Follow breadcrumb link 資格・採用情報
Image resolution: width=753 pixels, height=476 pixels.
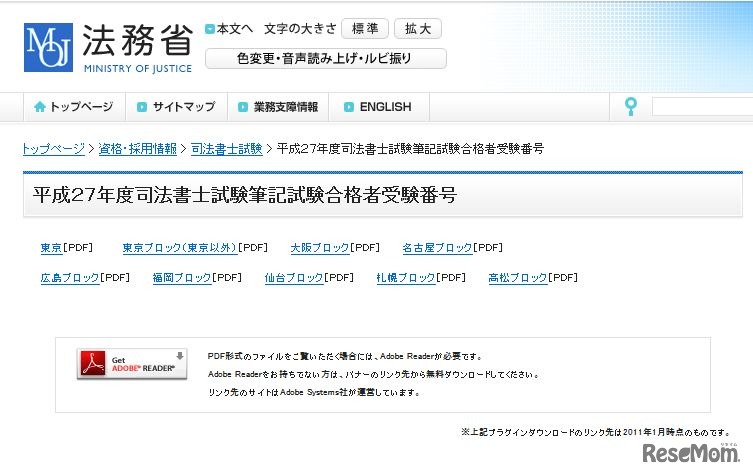pyautogui.click(x=138, y=149)
